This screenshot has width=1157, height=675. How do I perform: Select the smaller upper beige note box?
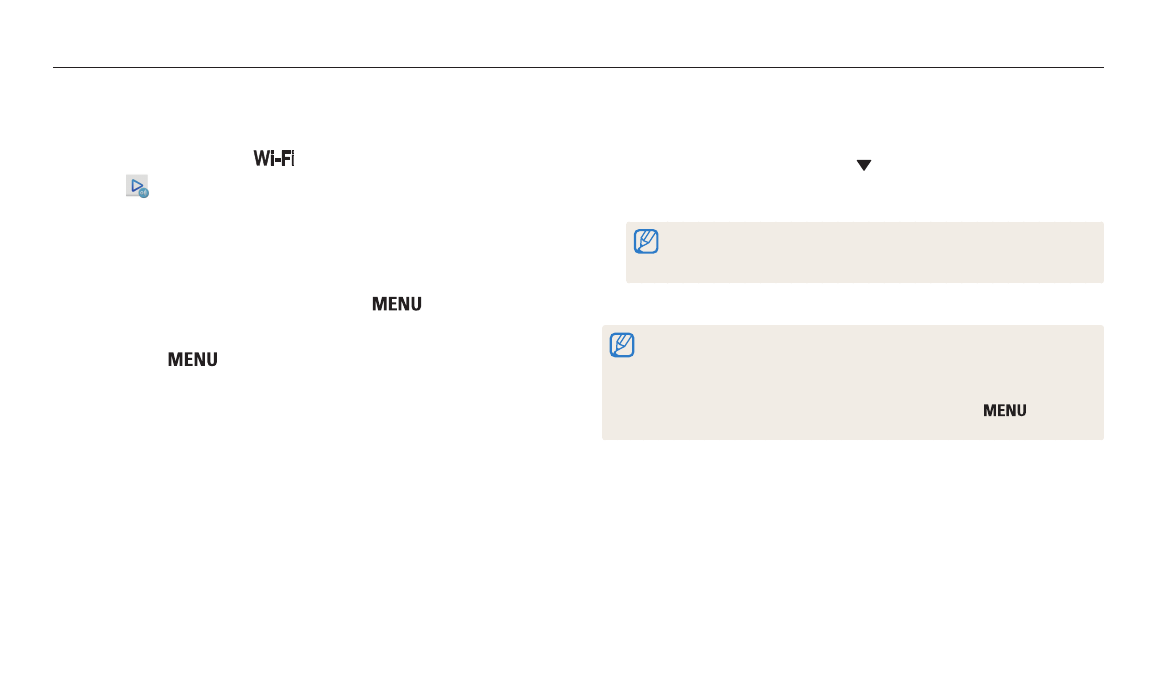pos(865,252)
